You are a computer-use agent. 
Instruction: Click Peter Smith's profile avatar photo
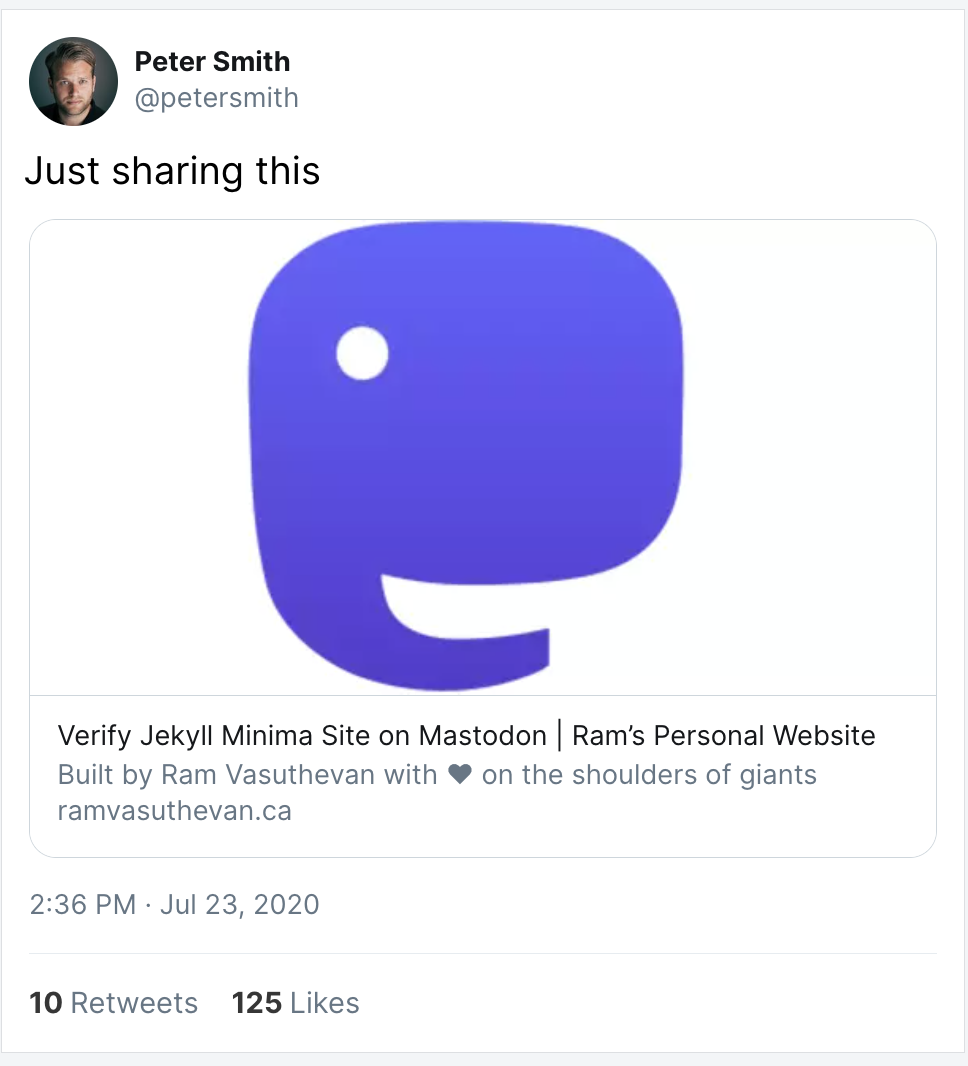pos(74,81)
